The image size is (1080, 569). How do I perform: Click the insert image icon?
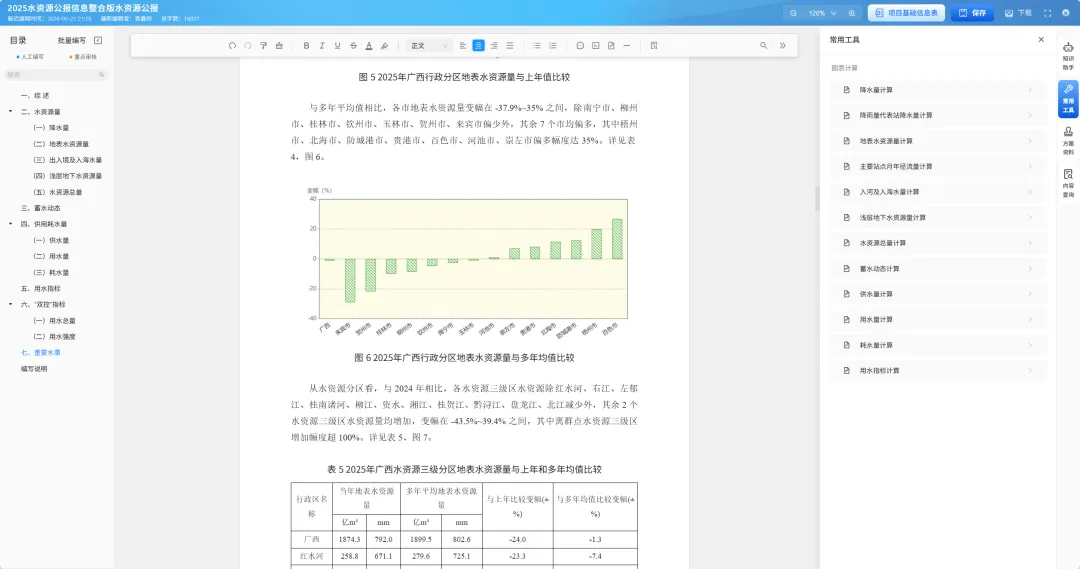(596, 45)
